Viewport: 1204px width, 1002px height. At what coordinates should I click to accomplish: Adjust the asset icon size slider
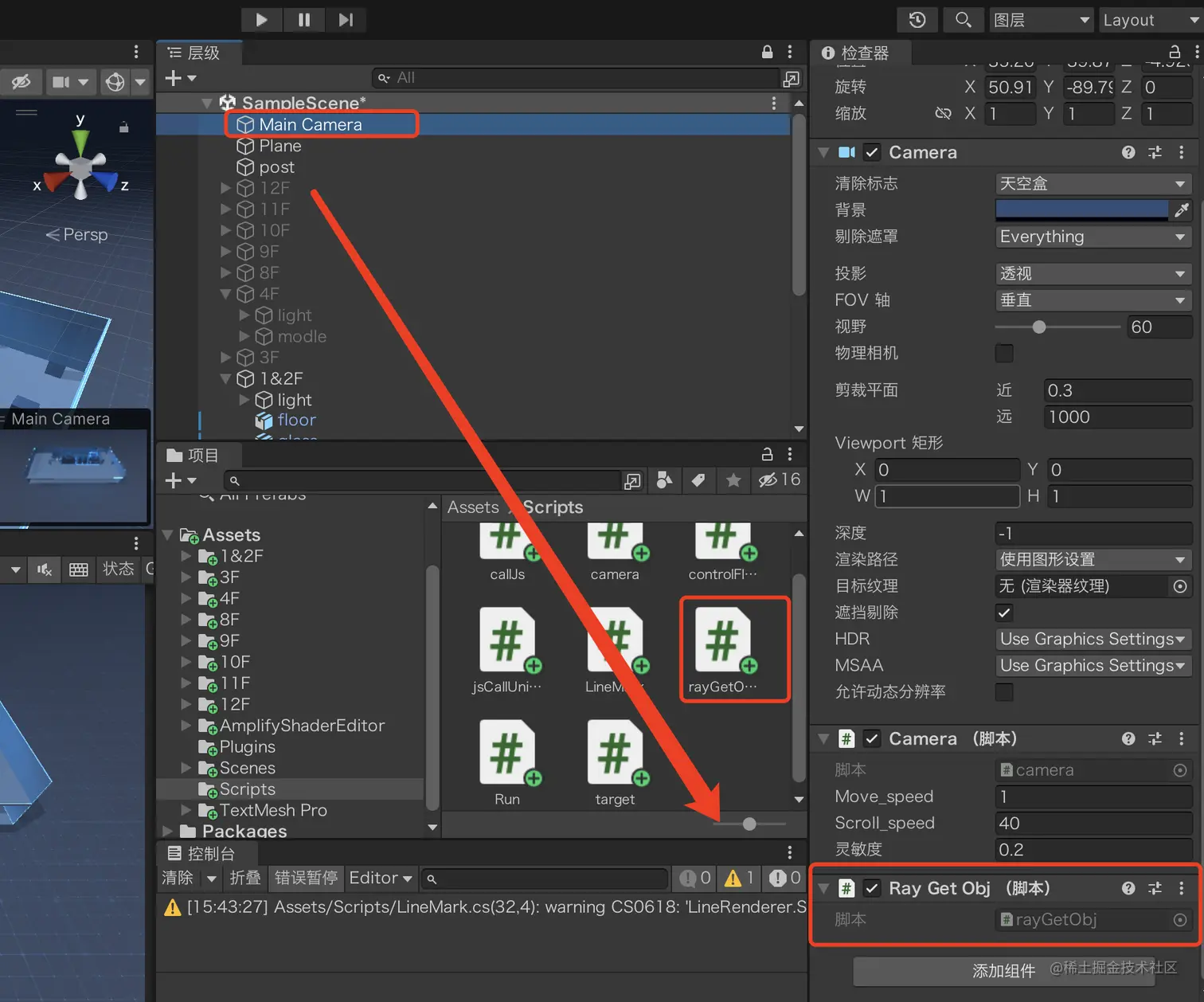[x=749, y=824]
